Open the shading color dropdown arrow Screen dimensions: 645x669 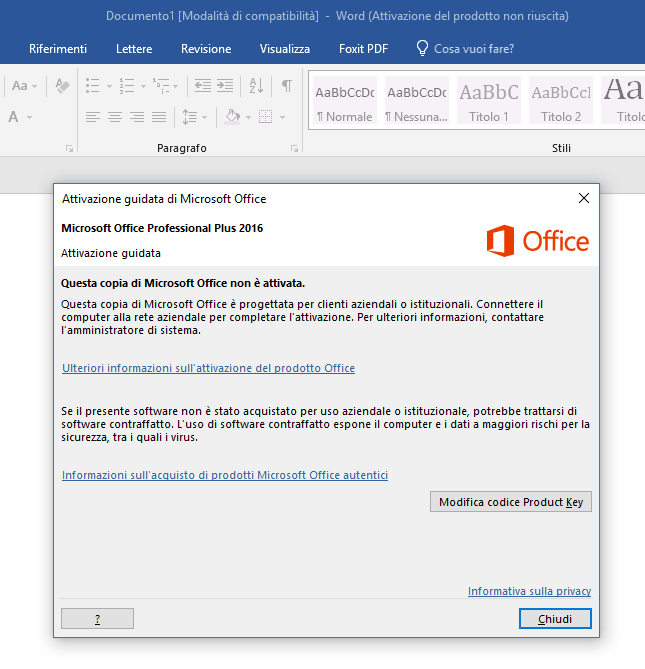coord(248,117)
